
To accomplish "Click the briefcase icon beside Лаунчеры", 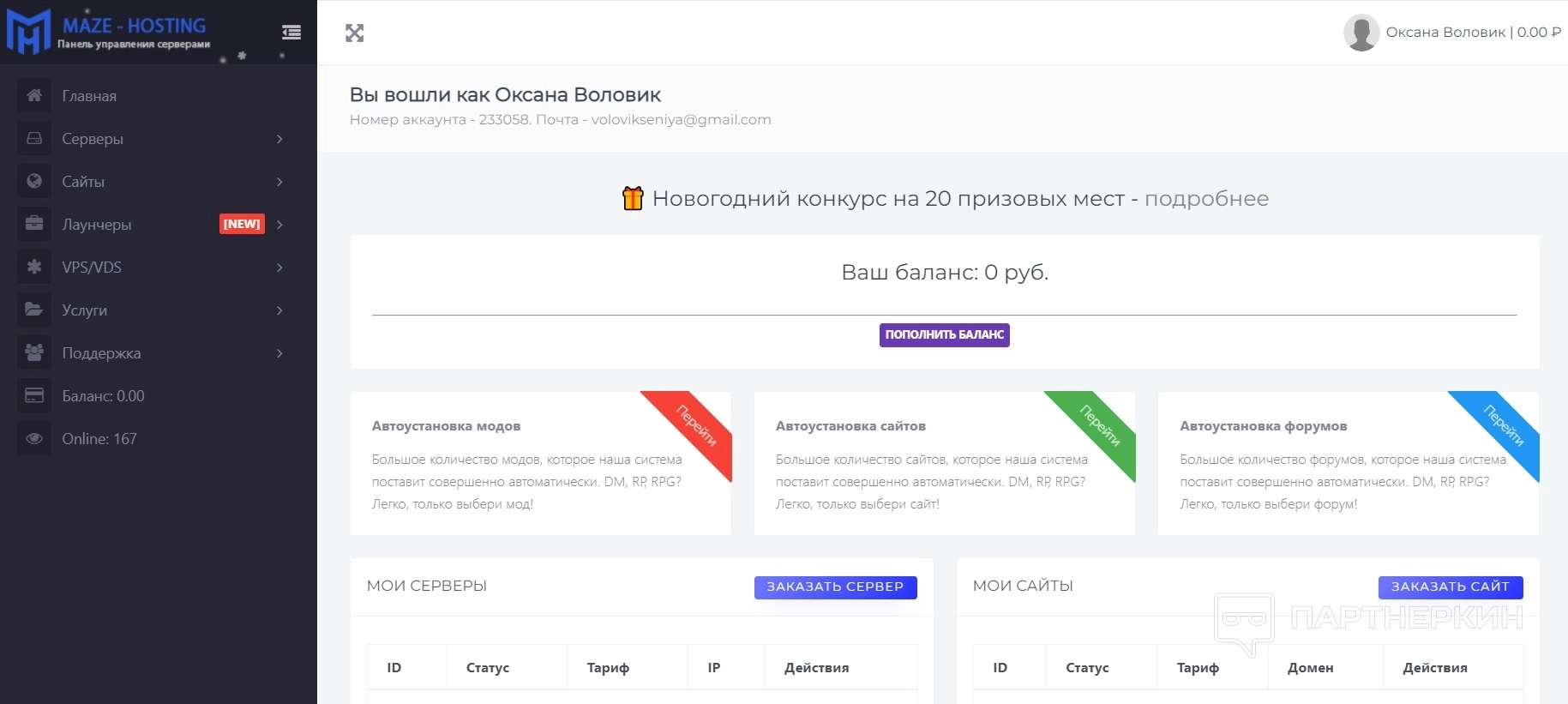I will click(34, 224).
